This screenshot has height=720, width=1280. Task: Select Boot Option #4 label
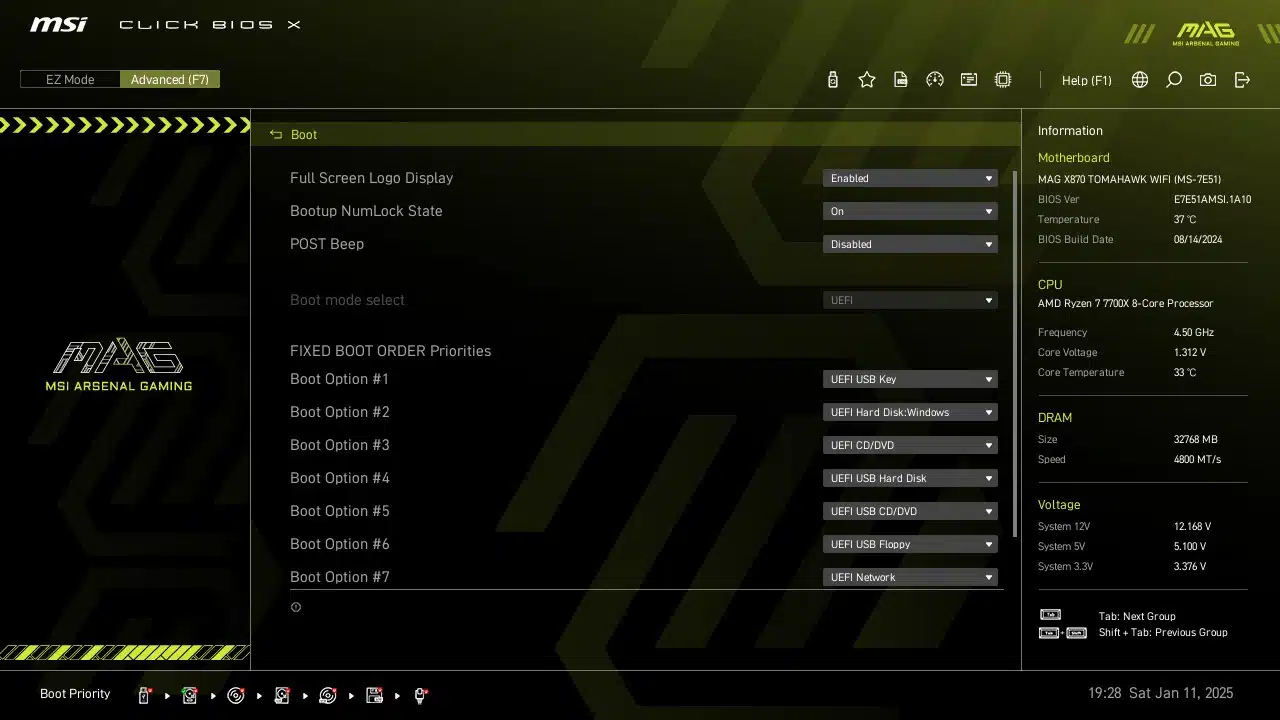339,478
